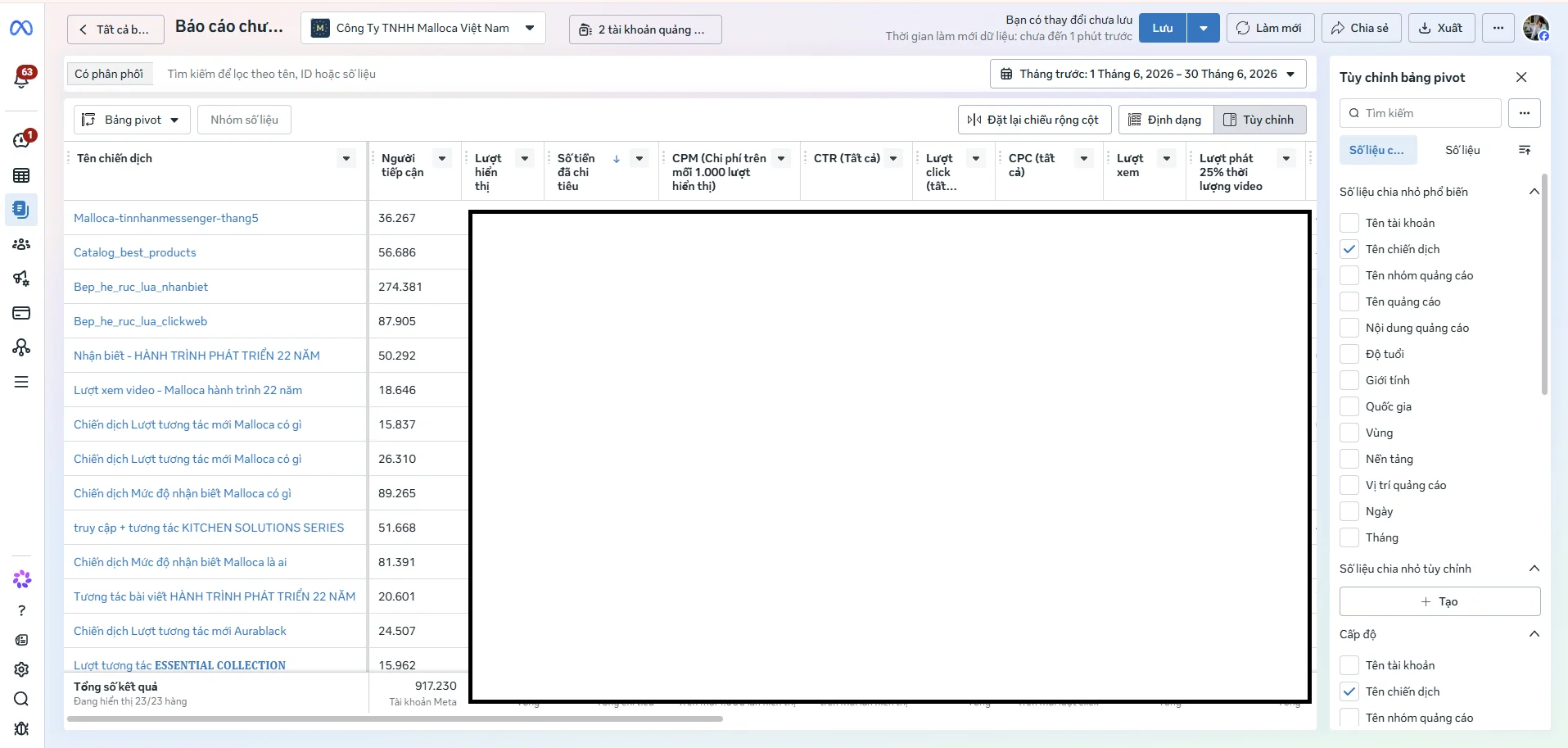The height and width of the screenshot is (748, 1568).
Task: Open help question mark icon
Action: tap(22, 610)
